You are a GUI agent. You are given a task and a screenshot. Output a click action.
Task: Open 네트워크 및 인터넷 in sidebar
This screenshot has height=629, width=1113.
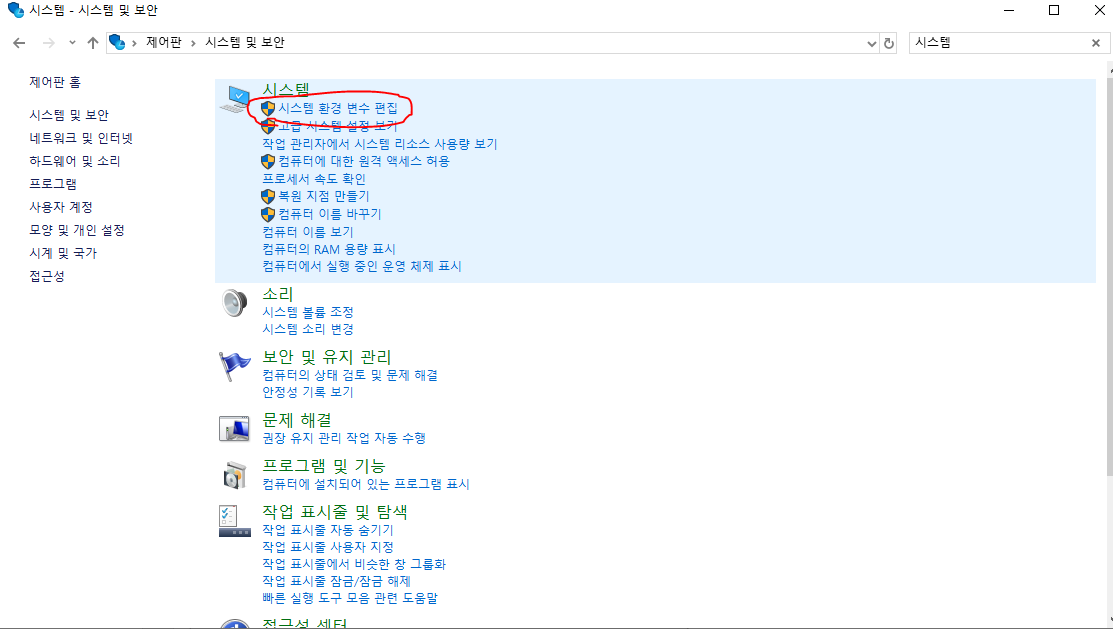point(81,138)
